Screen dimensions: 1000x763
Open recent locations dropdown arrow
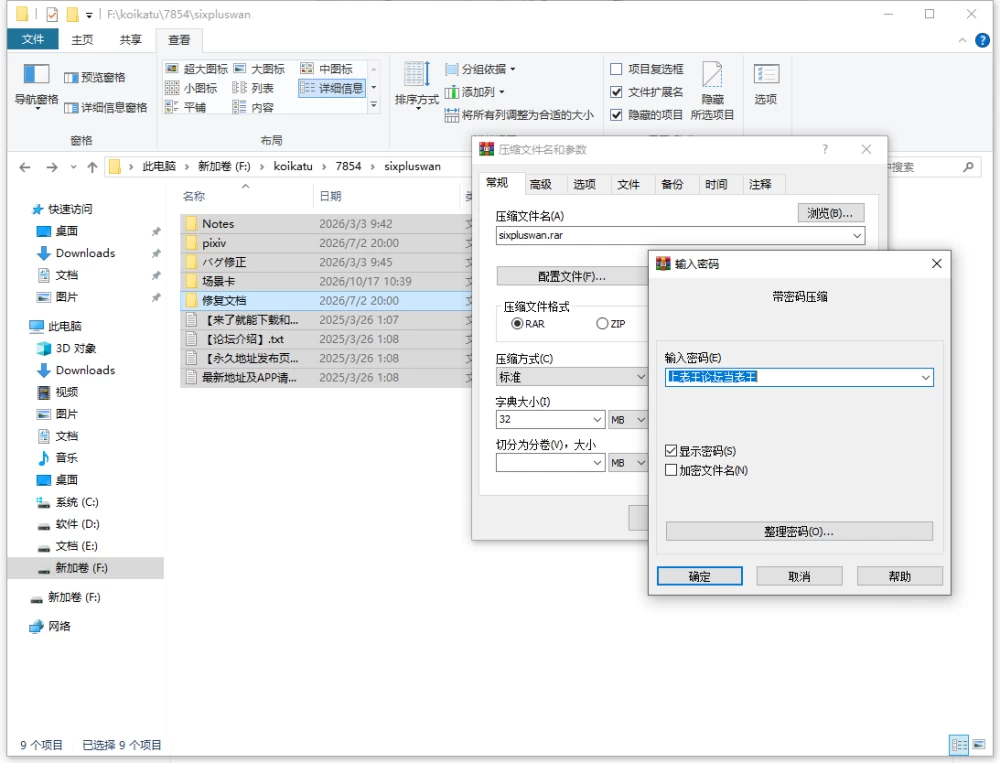[73, 167]
